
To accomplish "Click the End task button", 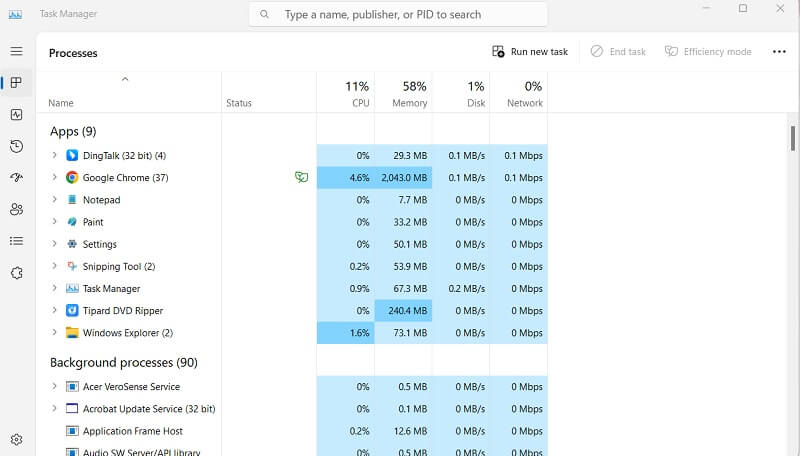I will coord(618,52).
